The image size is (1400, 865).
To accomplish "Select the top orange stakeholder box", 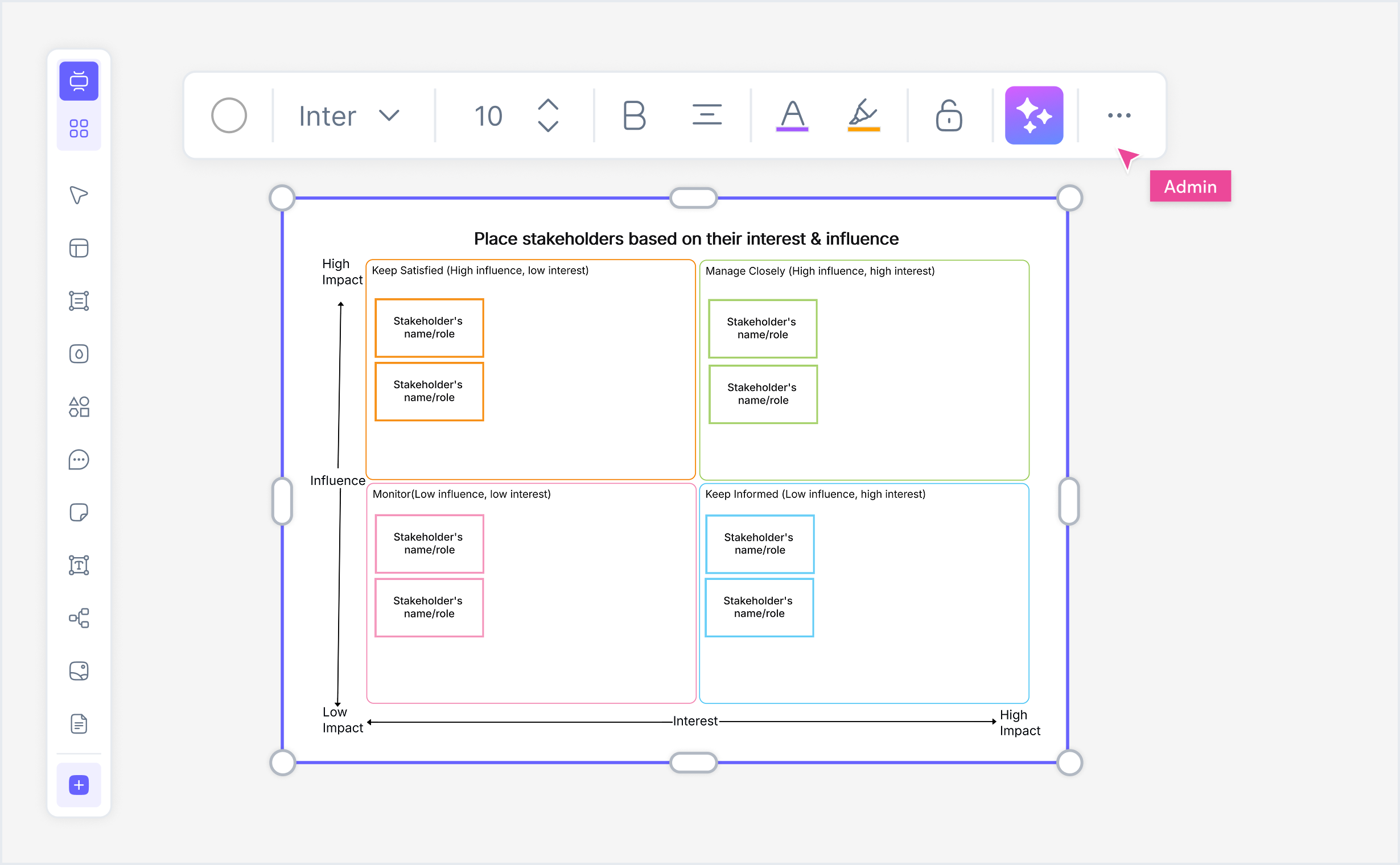I will tap(429, 328).
